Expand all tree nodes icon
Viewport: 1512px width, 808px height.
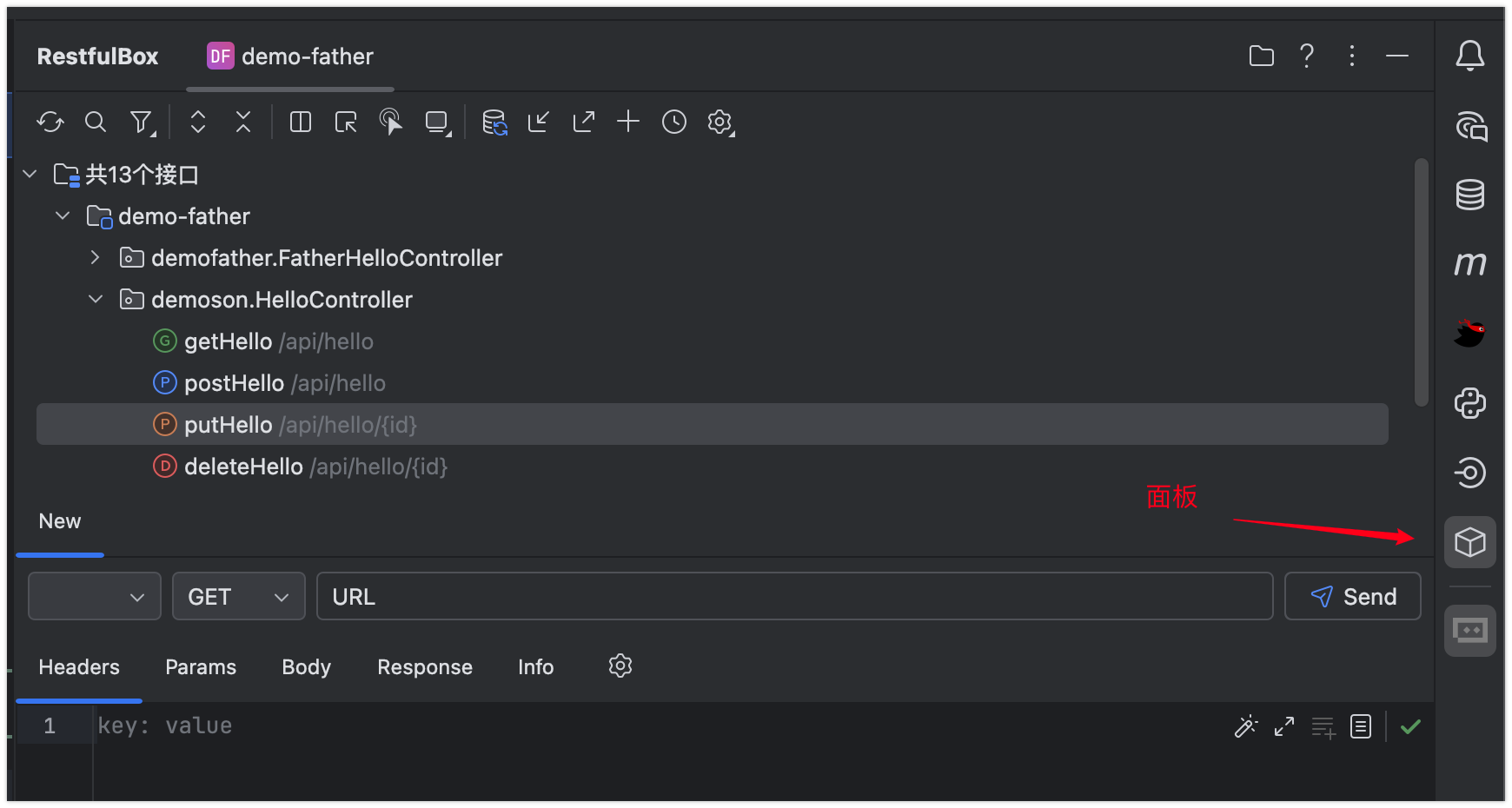click(x=198, y=123)
